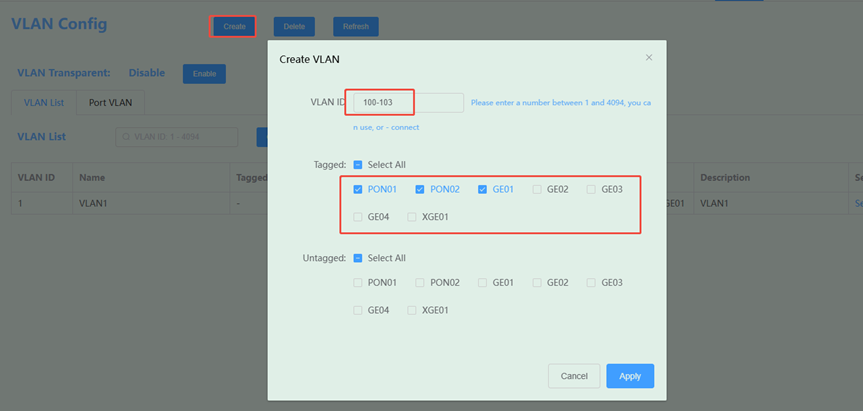Image resolution: width=863 pixels, height=411 pixels.
Task: Cancel the Create VLAN dialog
Action: click(x=574, y=376)
